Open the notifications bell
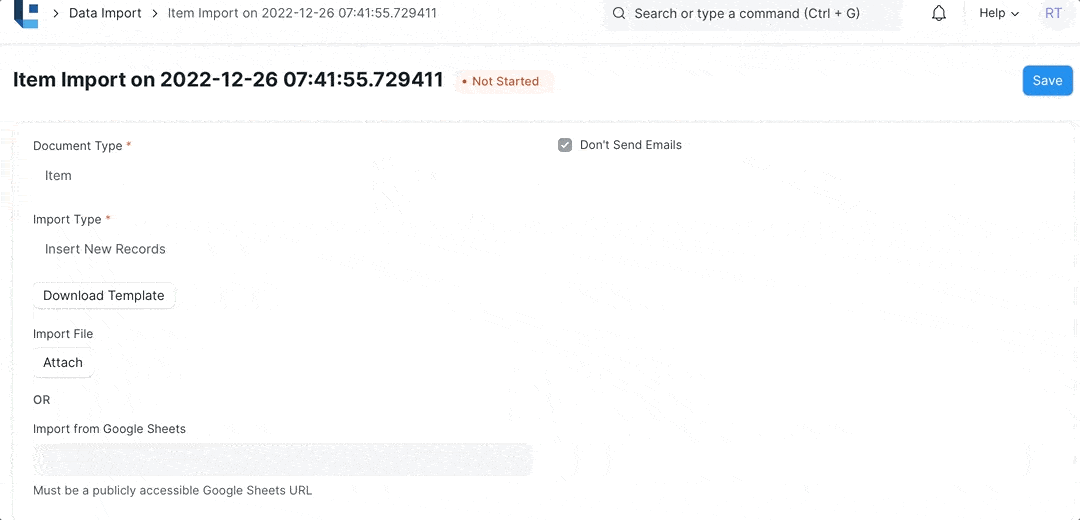Image resolution: width=1080 pixels, height=520 pixels. tap(939, 14)
